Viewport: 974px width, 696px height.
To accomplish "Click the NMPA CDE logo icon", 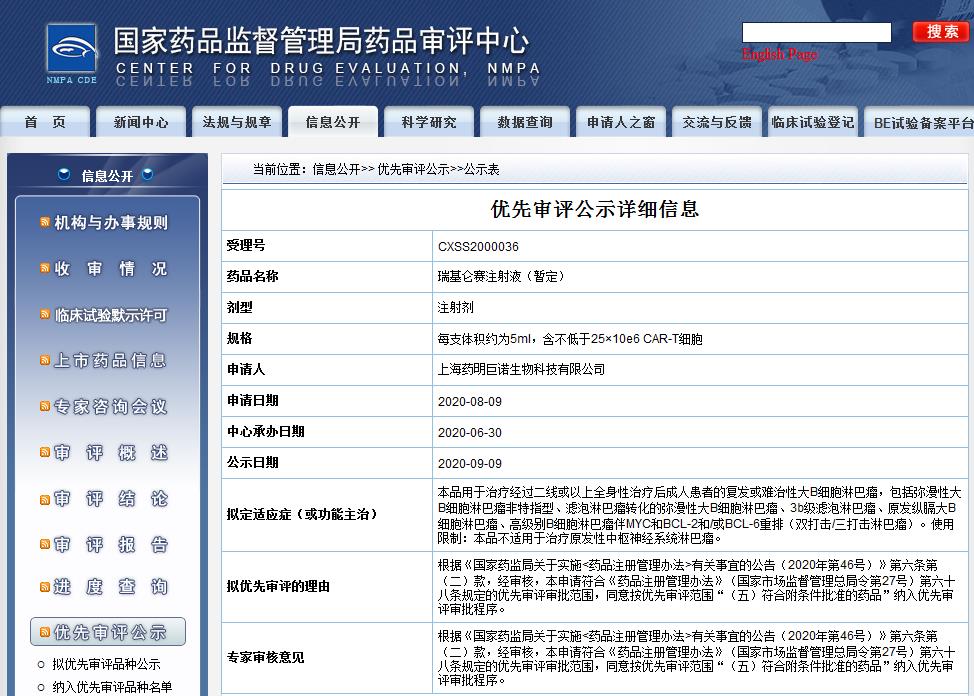I will [71, 53].
